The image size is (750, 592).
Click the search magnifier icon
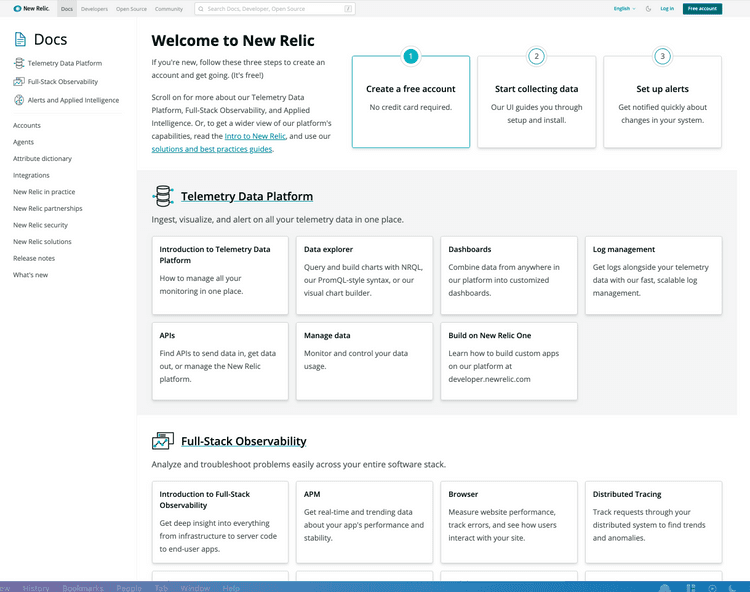(x=200, y=8)
